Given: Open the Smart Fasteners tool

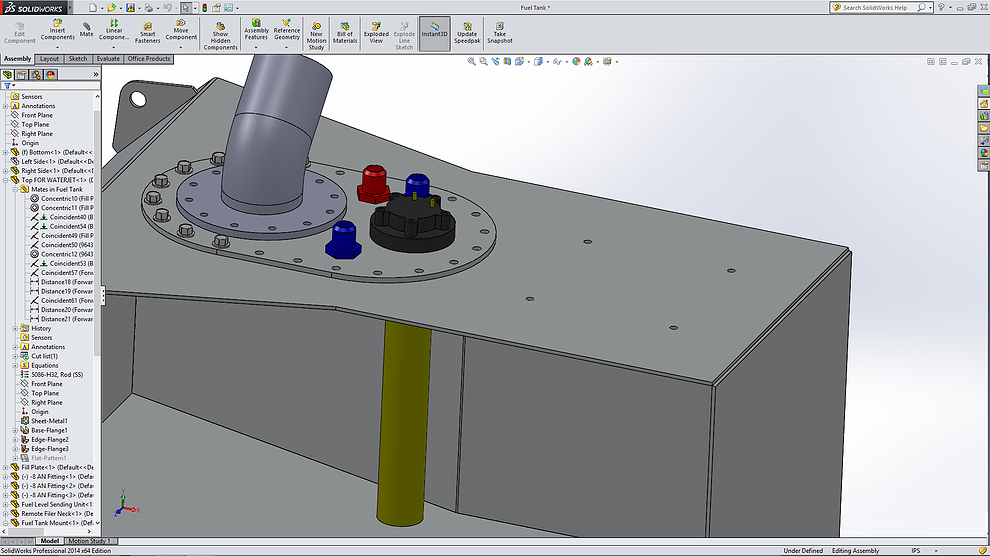Looking at the screenshot, I should 148,32.
